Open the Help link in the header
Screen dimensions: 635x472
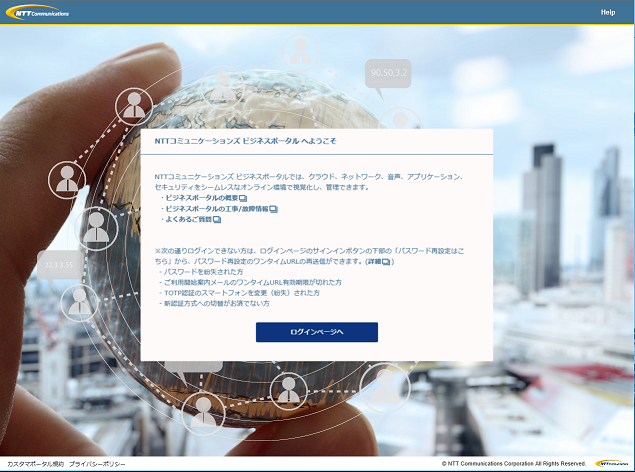607,12
